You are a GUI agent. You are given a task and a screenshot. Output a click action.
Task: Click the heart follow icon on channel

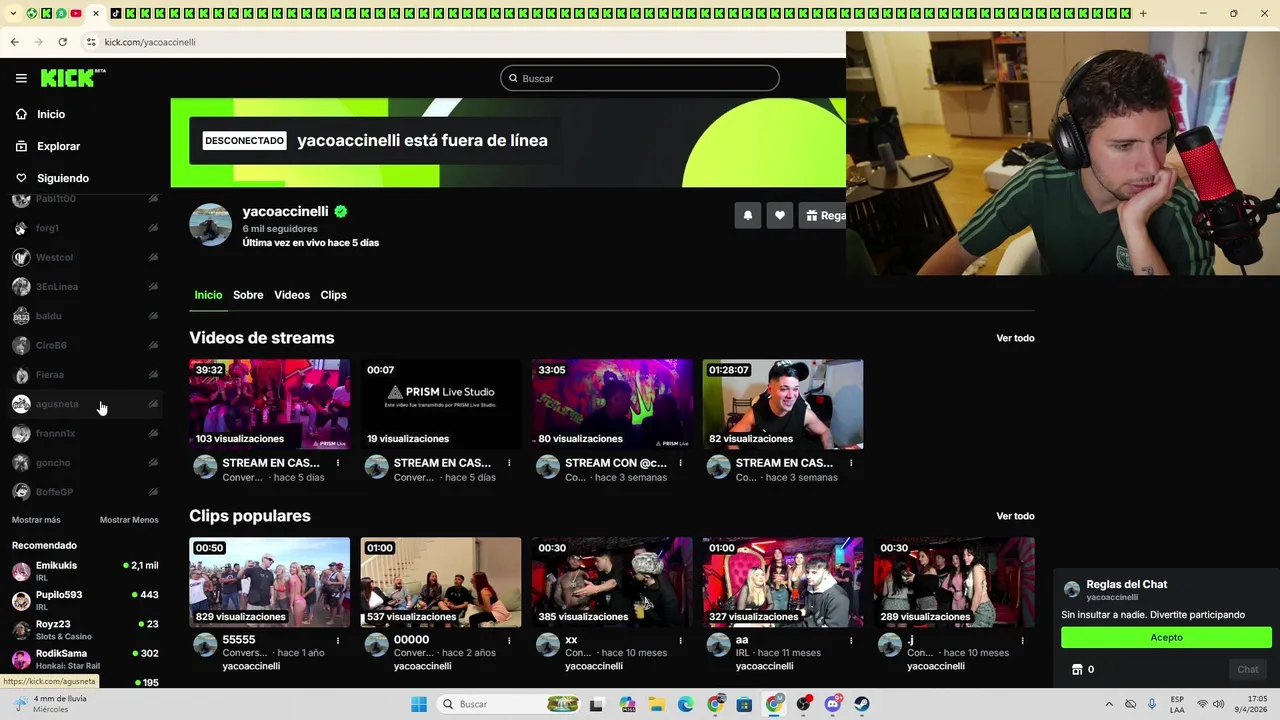click(x=780, y=215)
